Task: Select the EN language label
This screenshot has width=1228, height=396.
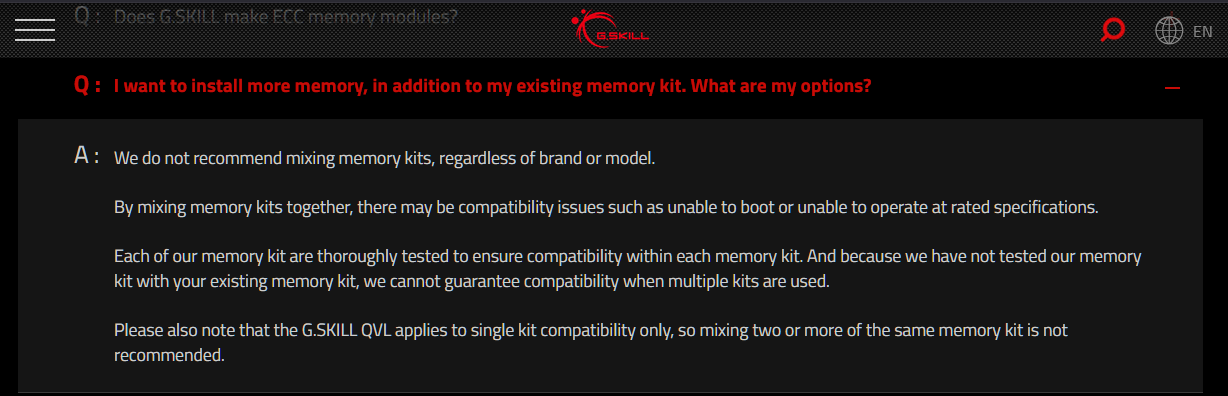Action: tap(1202, 32)
